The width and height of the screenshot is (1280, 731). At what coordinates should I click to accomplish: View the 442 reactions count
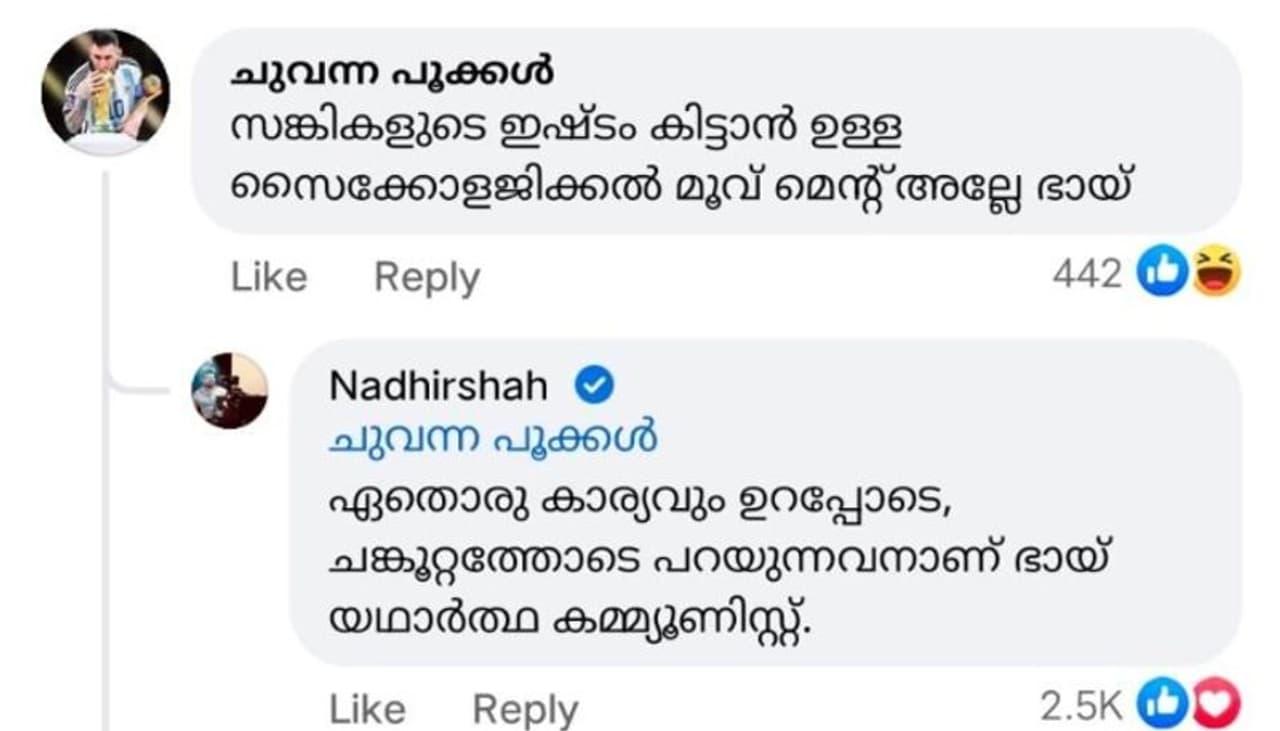[x=1087, y=273]
